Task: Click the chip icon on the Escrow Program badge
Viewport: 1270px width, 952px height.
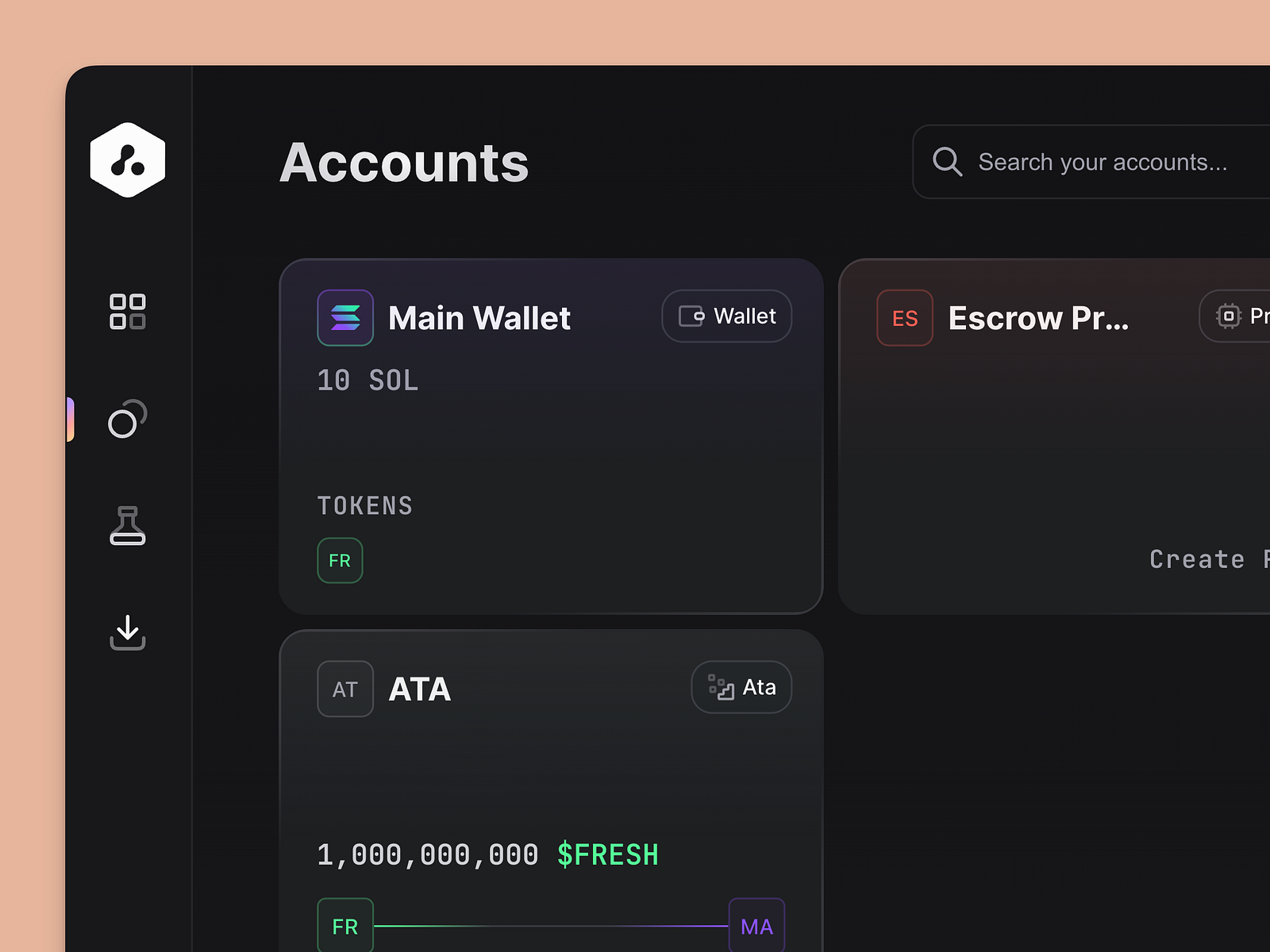Action: pyautogui.click(x=1229, y=316)
